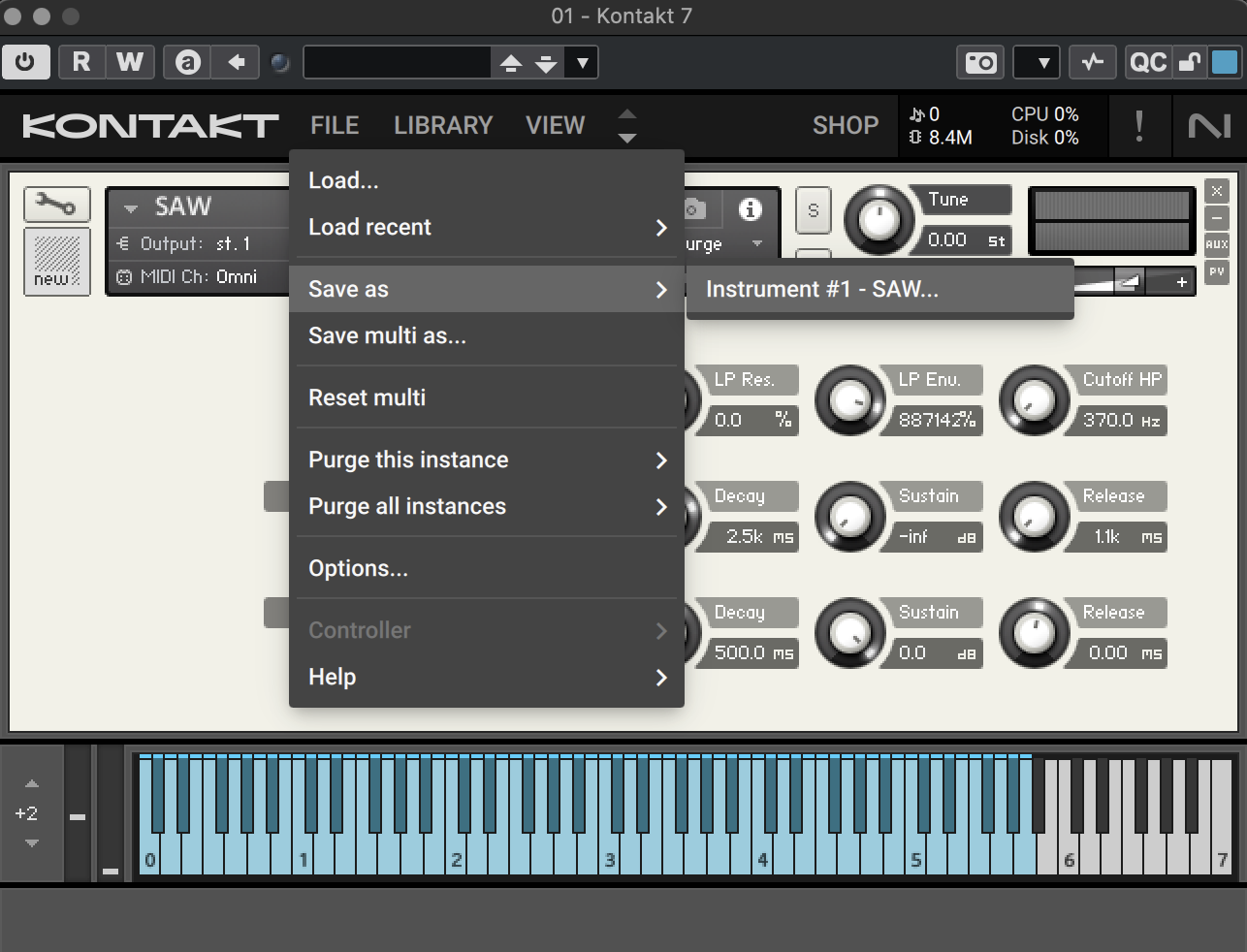This screenshot has width=1247, height=952.
Task: Open Options... from the File menu
Action: click(x=487, y=568)
